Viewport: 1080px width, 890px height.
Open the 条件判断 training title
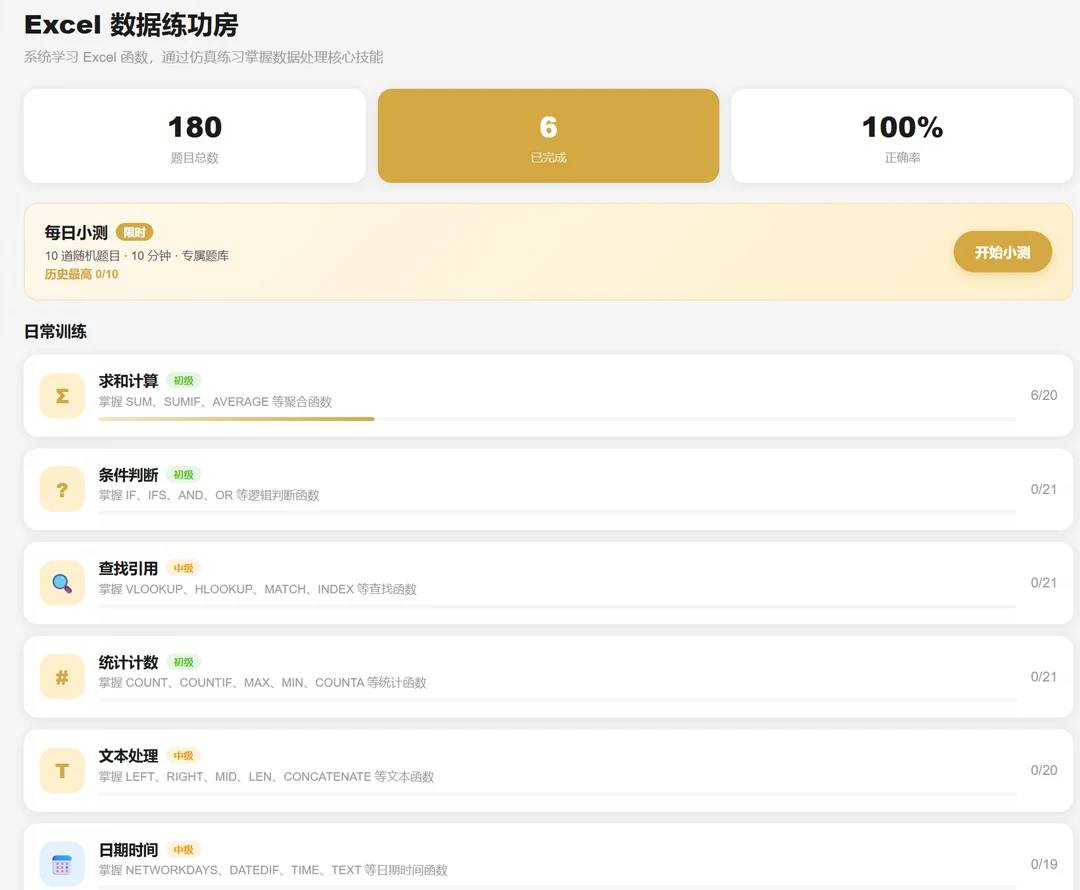point(128,475)
